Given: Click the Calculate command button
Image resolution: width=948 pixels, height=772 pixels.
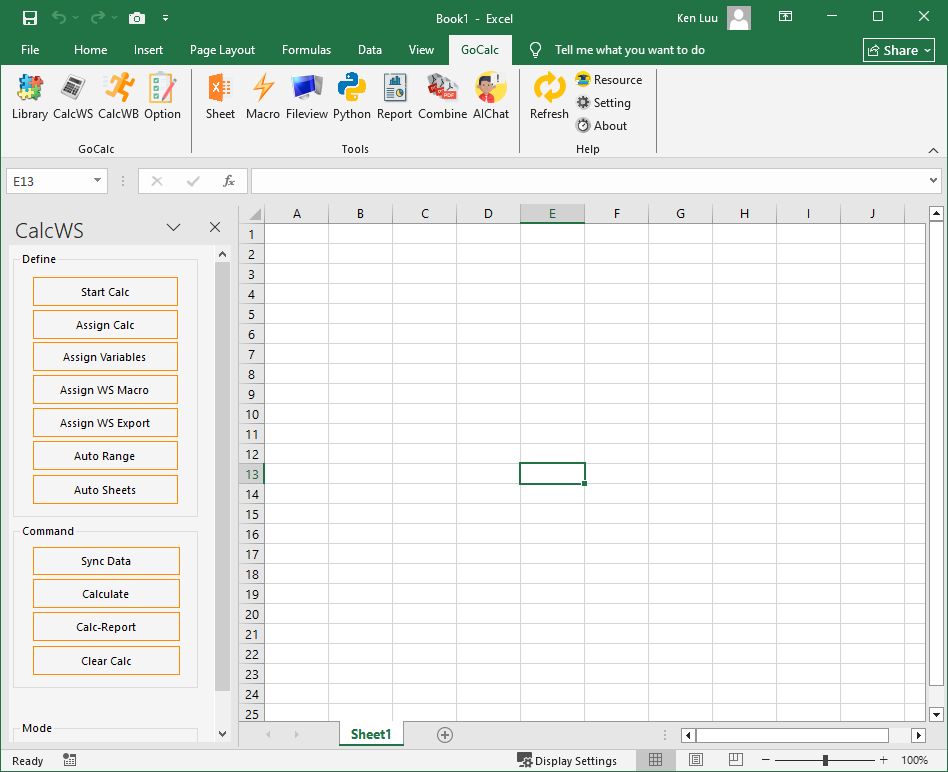Looking at the screenshot, I should click(x=106, y=594).
